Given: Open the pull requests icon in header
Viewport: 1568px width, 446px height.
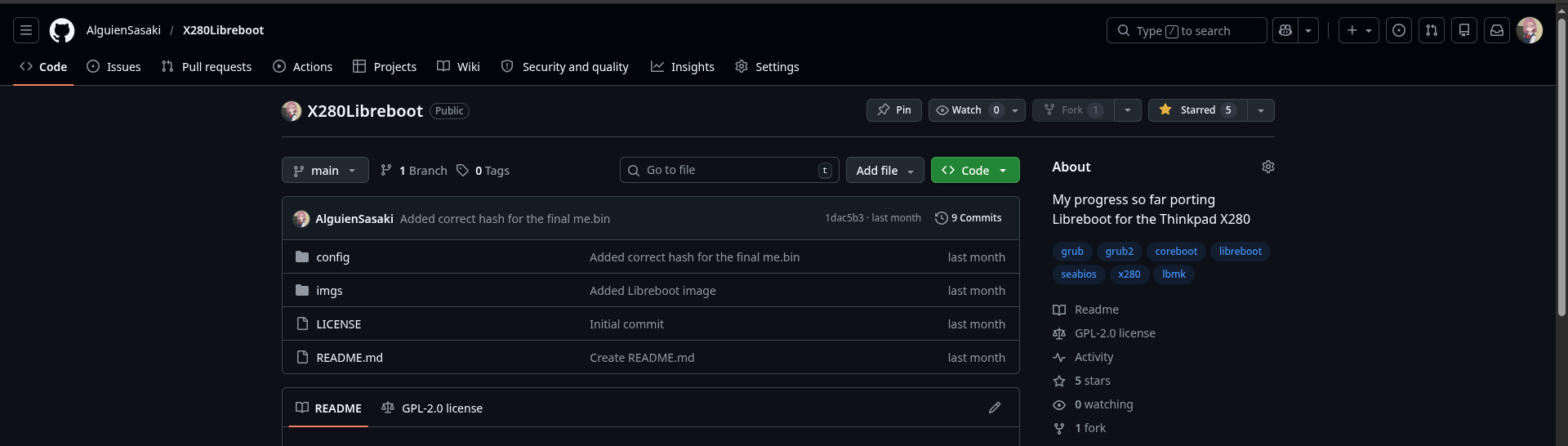Looking at the screenshot, I should [x=1432, y=30].
